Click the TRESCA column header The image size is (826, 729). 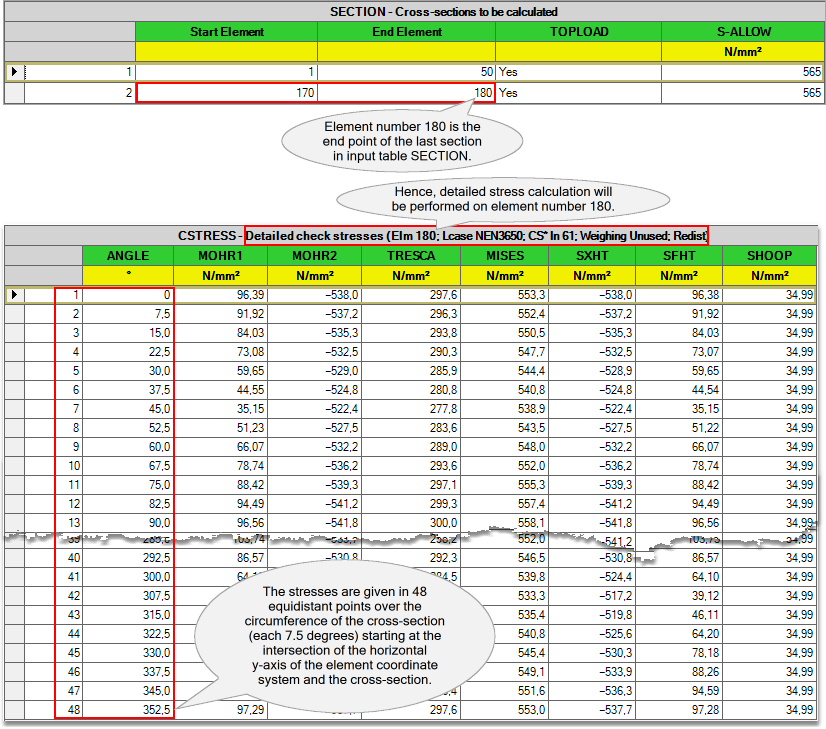[415, 256]
